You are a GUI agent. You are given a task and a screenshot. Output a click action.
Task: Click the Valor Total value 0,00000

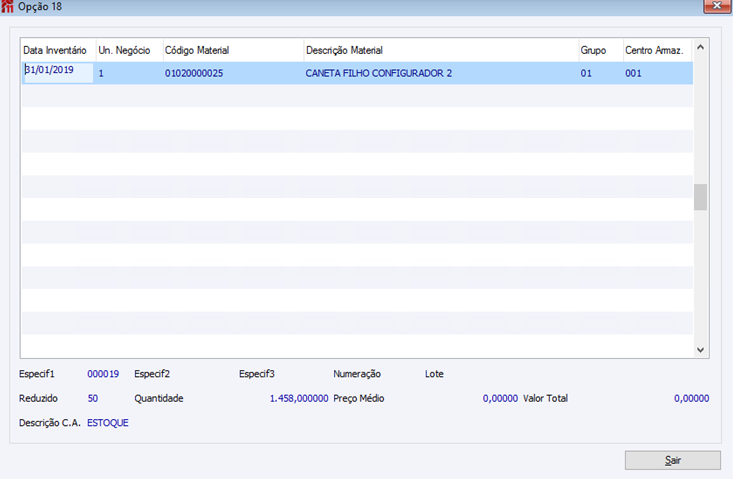691,399
